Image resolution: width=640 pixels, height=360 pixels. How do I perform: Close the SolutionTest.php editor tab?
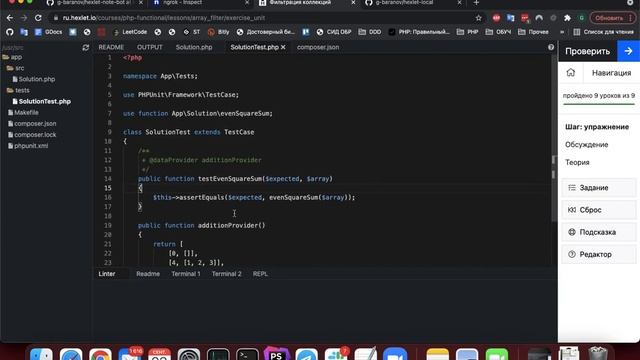[283, 47]
